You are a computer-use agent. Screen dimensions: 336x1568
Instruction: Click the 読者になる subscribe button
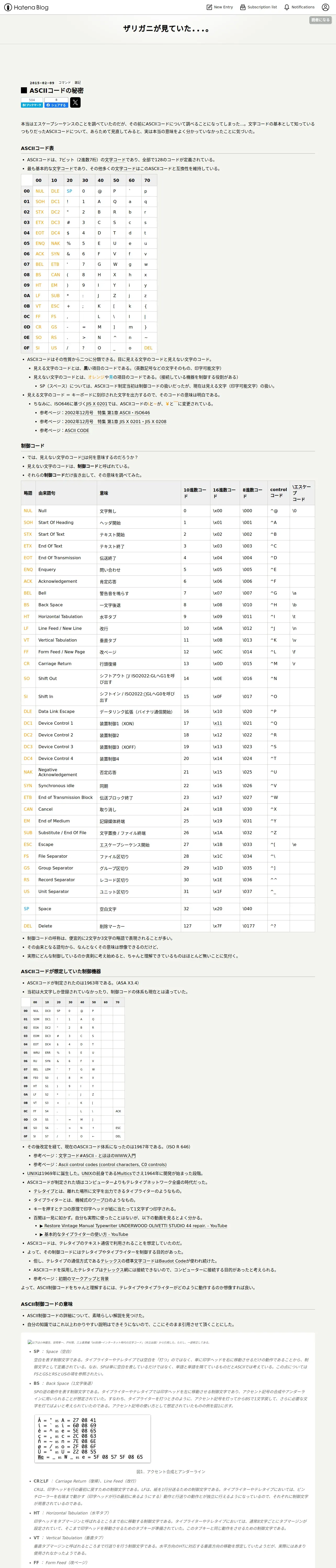[x=320, y=20]
